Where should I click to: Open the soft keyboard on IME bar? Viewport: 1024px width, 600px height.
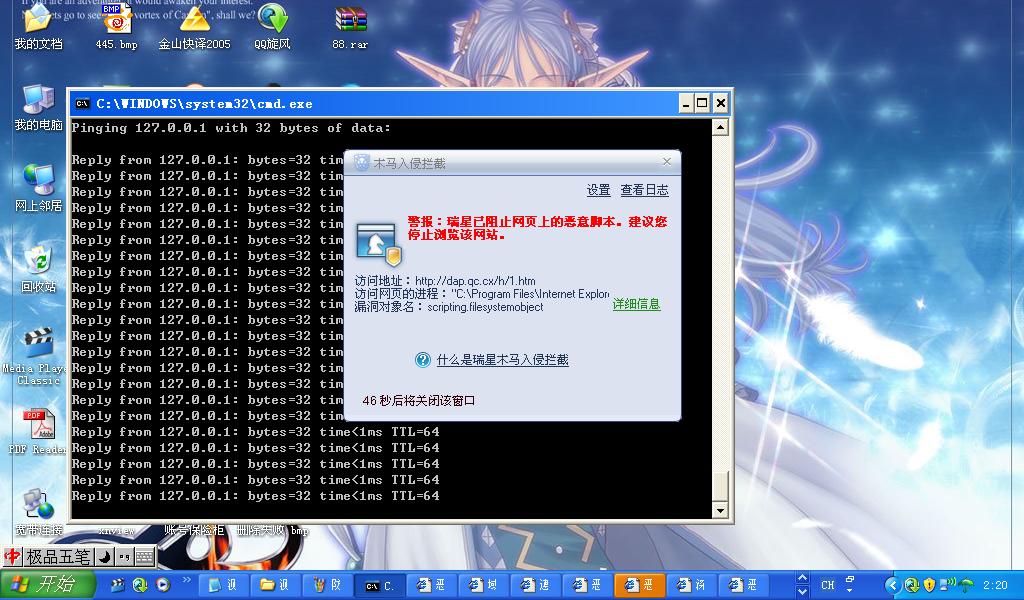point(145,556)
